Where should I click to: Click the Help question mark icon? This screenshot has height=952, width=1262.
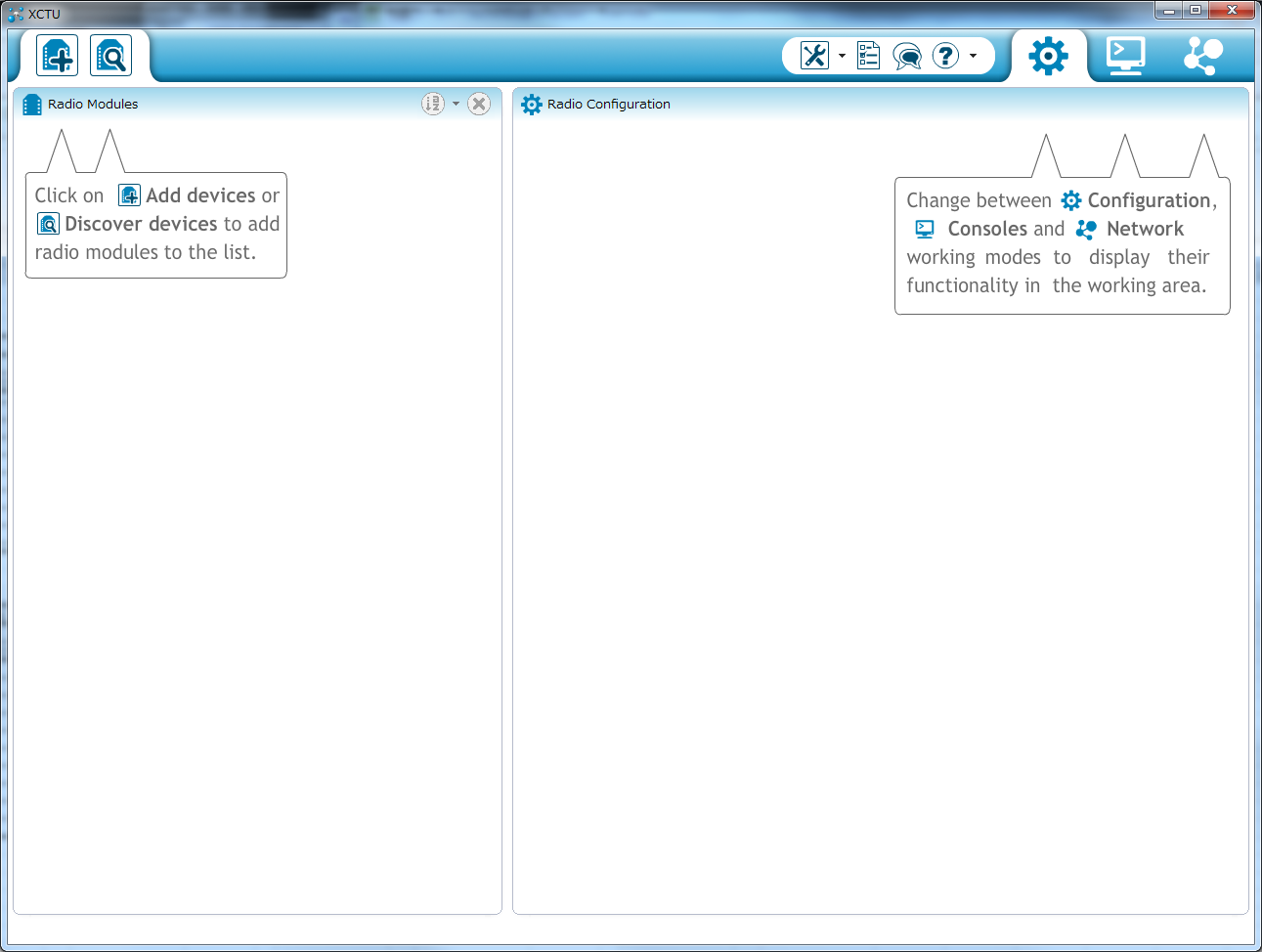945,56
